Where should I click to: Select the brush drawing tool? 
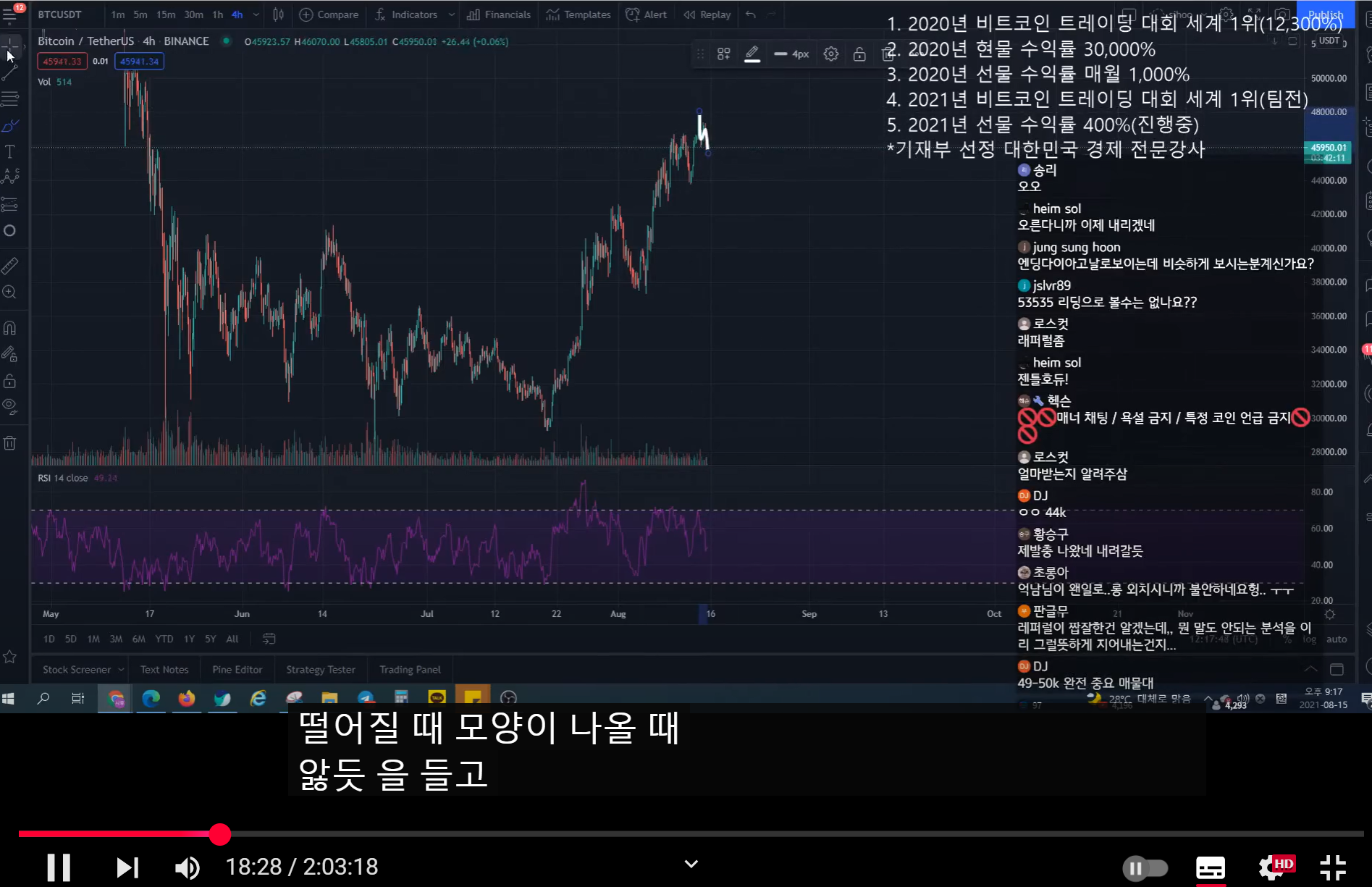10,125
